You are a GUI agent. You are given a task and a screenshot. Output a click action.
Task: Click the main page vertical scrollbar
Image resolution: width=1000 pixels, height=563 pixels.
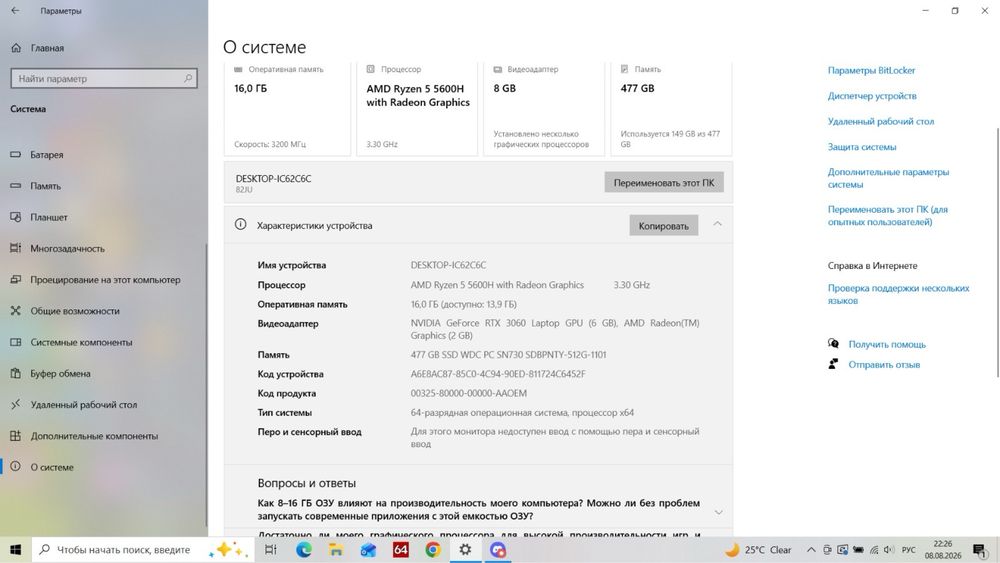[997, 252]
